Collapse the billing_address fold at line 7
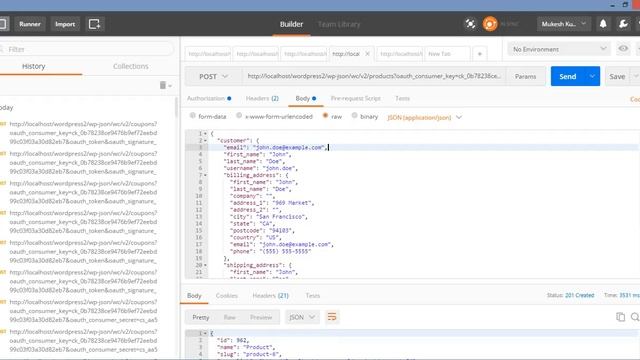The image size is (640, 360). [x=205, y=175]
